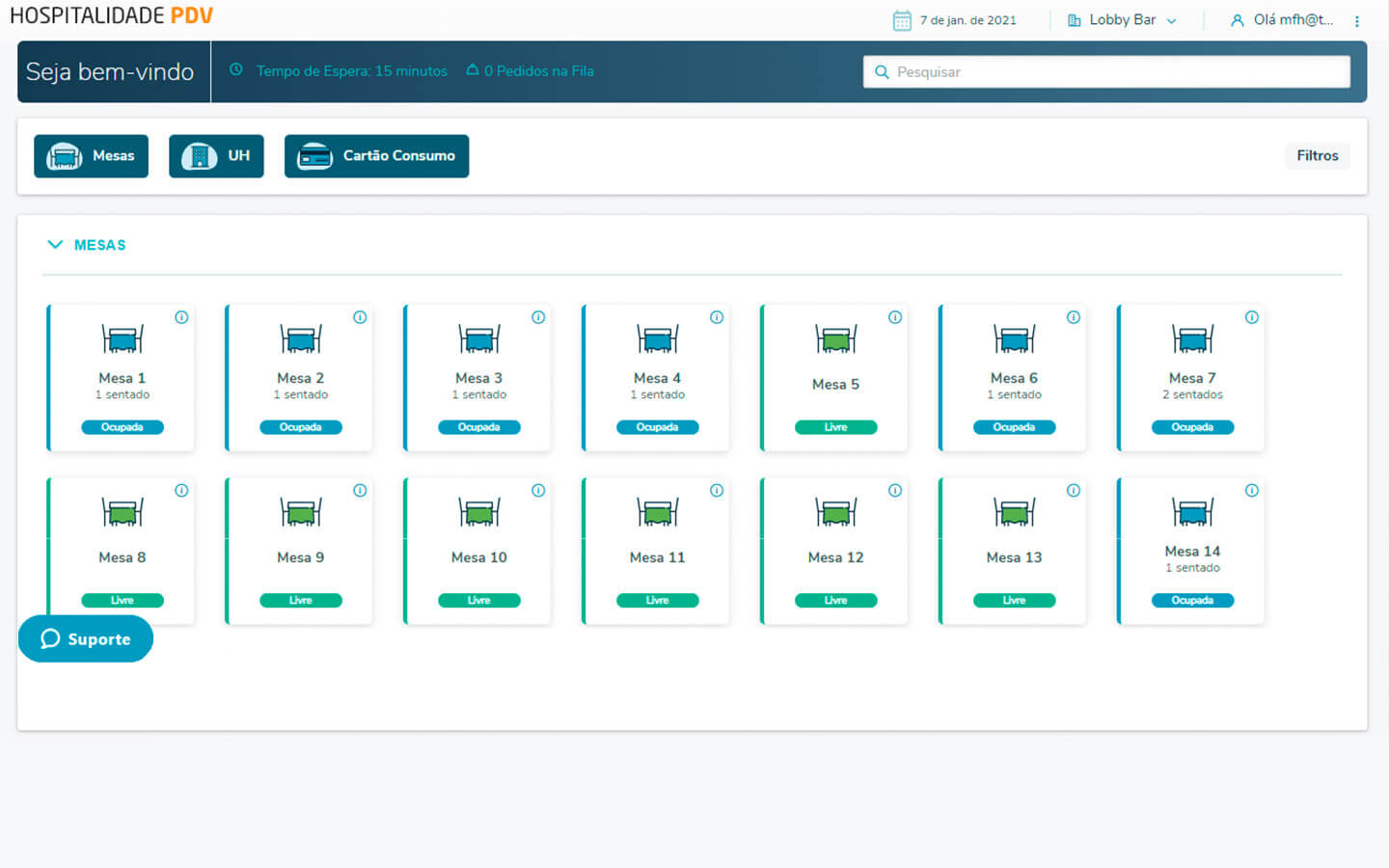
Task: Open the user account menu
Action: 1282,20
